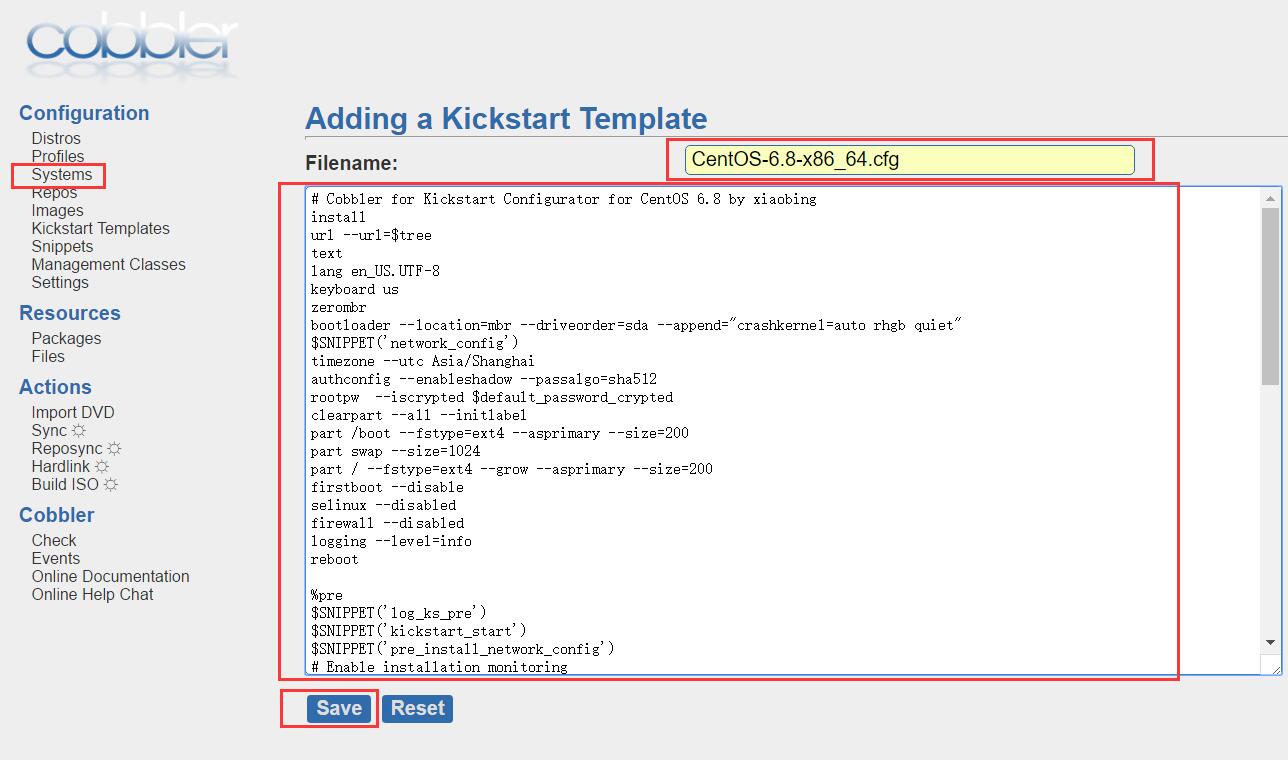Image resolution: width=1288 pixels, height=760 pixels.
Task: Go to the Systems page
Action: tap(62, 174)
